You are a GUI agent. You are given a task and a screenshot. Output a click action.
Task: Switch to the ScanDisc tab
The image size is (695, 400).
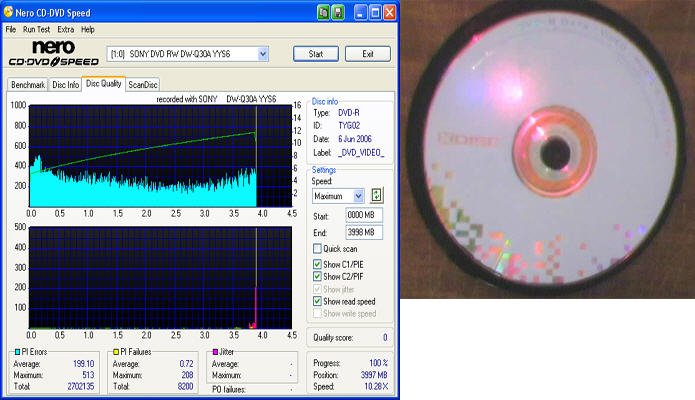click(142, 84)
